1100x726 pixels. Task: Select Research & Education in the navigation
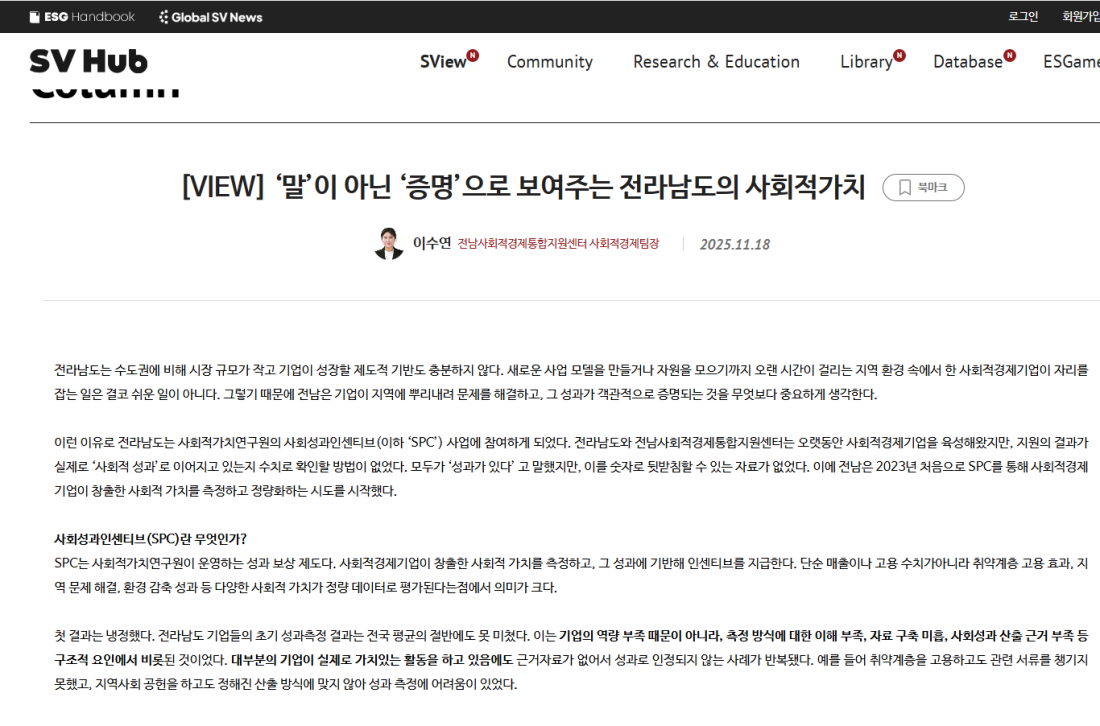tap(716, 62)
